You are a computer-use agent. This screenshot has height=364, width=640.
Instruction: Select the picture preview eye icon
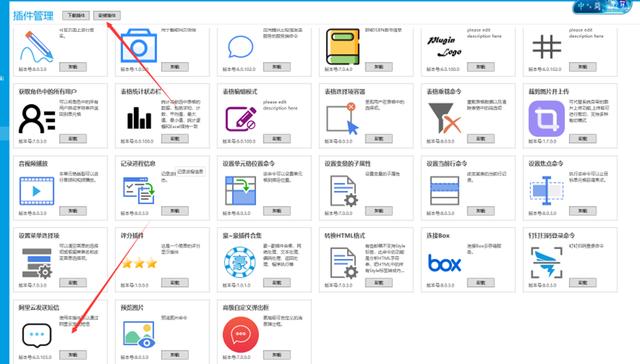[x=139, y=335]
